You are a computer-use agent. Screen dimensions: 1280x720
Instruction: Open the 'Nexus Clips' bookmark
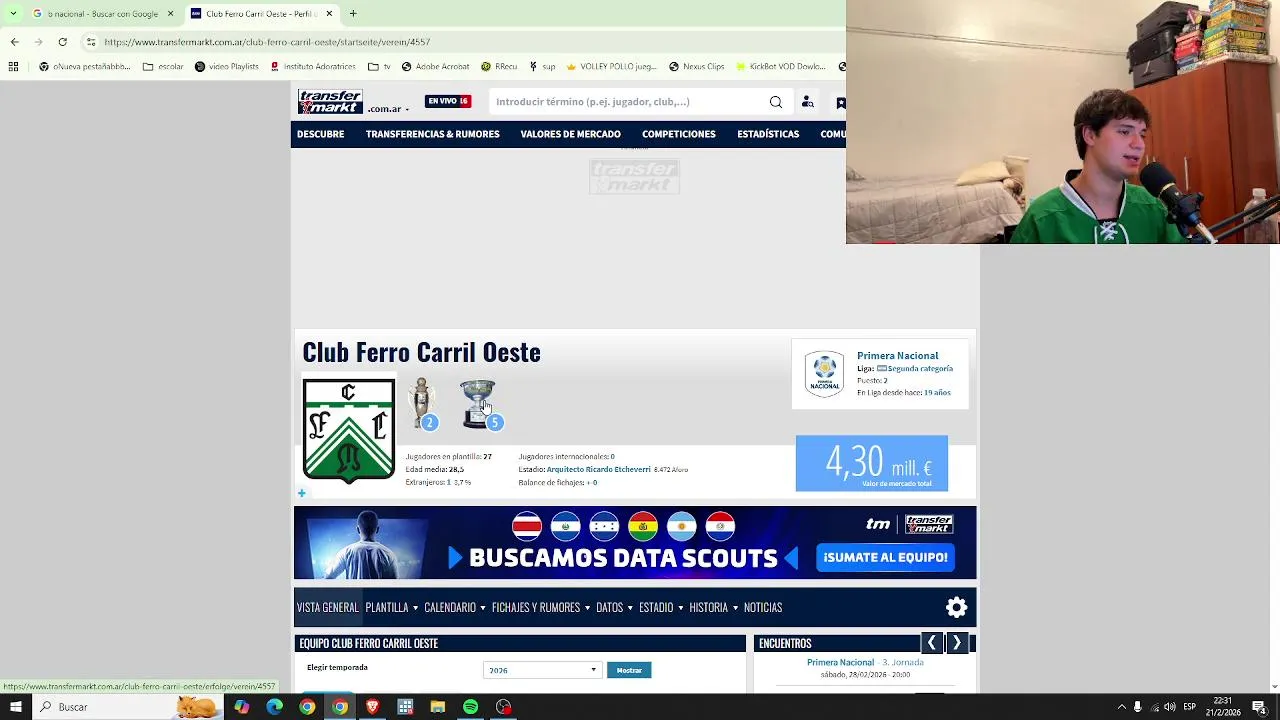tap(697, 67)
